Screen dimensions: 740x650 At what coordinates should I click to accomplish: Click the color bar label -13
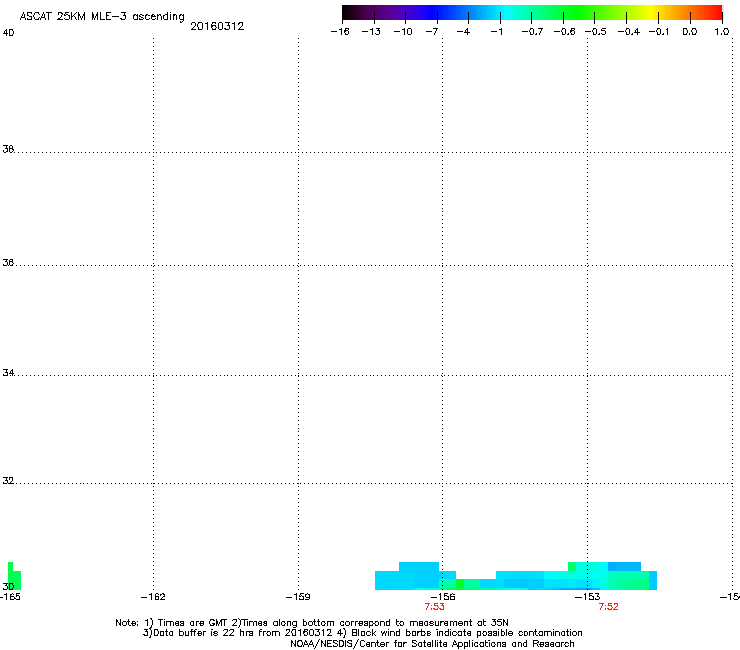(371, 32)
